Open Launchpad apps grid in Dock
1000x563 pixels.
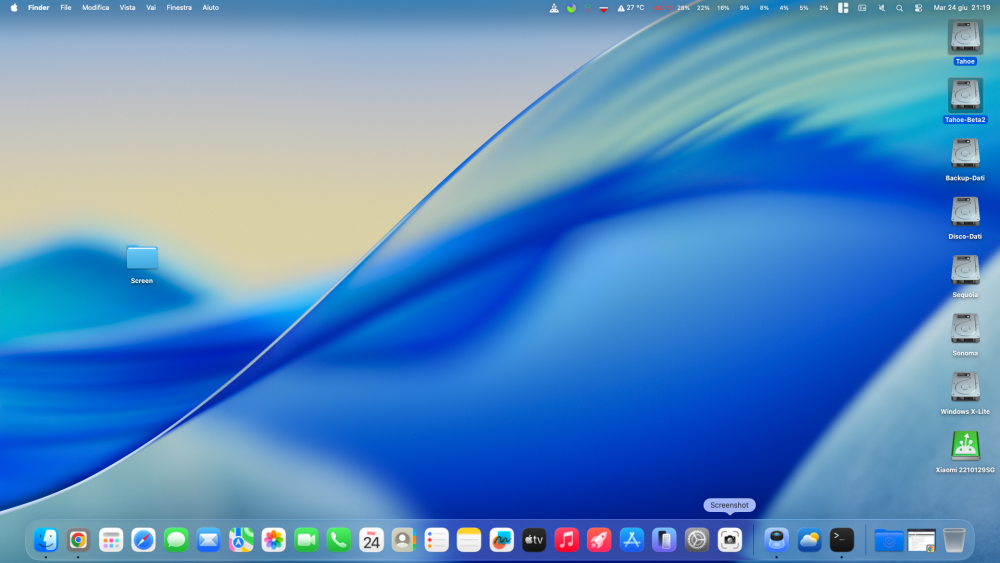pyautogui.click(x=111, y=540)
